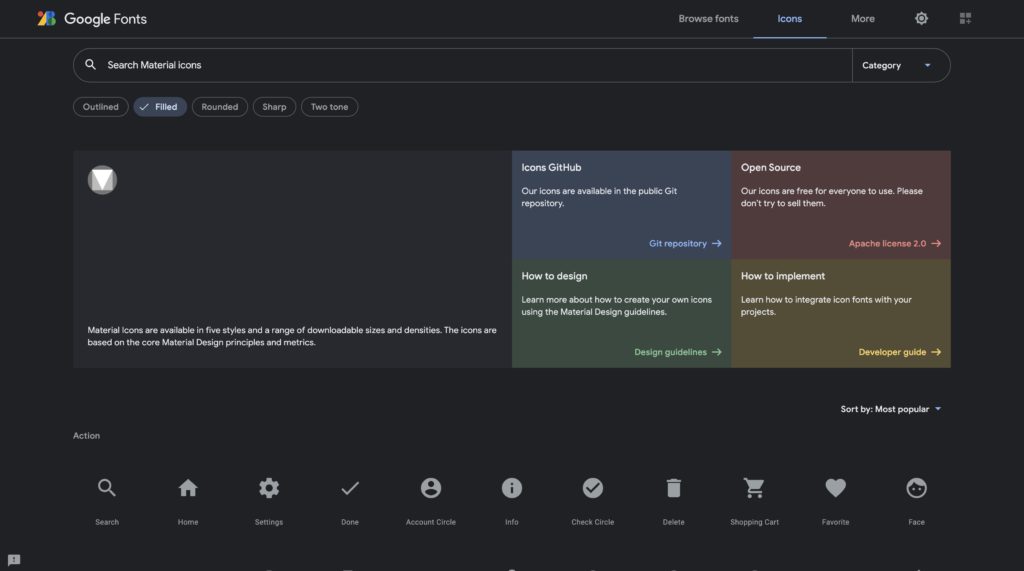The image size is (1024, 571).
Task: Select the Check Circle icon
Action: (592, 487)
